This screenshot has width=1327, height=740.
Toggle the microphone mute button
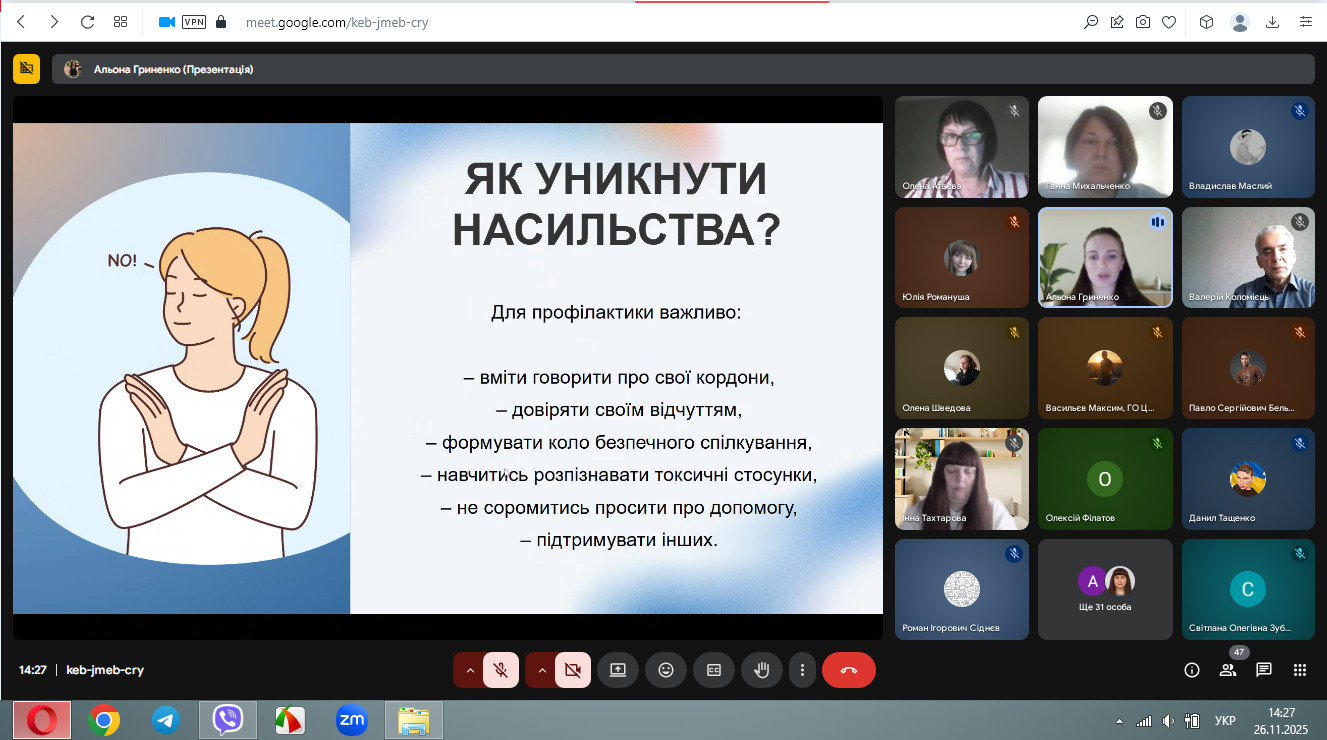tap(501, 670)
